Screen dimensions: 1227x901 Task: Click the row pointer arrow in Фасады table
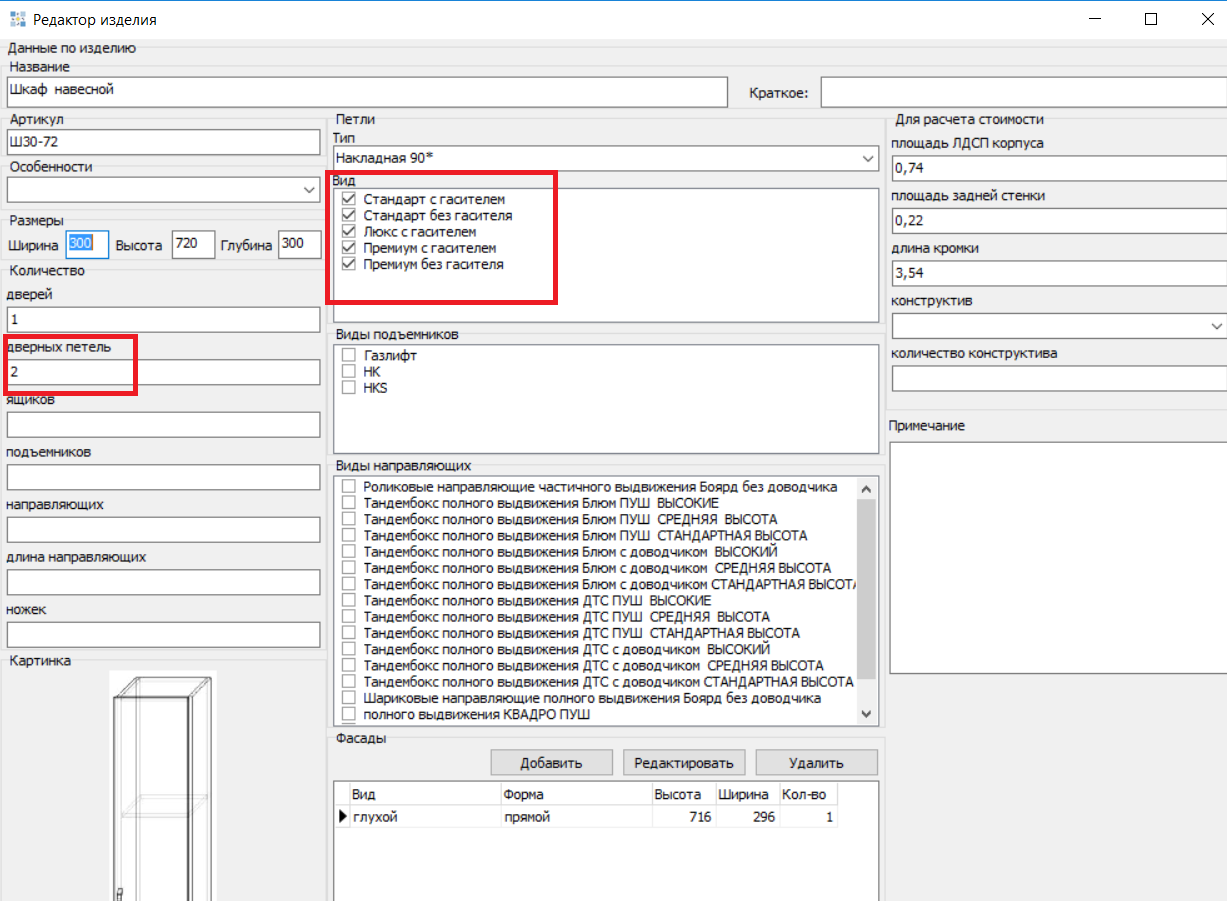coord(342,817)
